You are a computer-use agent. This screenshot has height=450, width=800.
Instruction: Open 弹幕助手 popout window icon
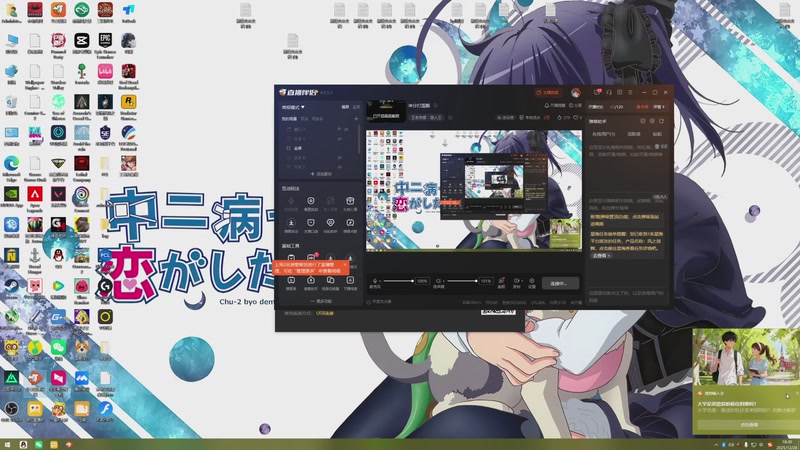tap(643, 121)
